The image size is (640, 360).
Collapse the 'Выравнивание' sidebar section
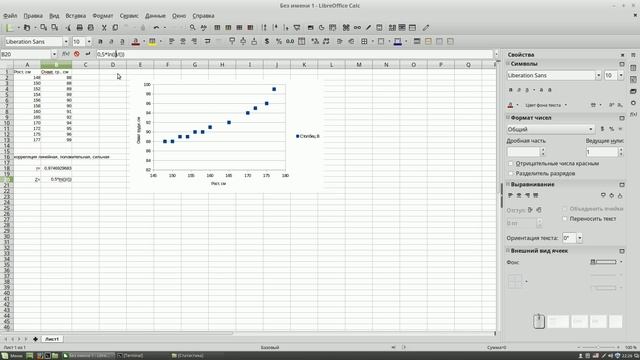[509, 184]
